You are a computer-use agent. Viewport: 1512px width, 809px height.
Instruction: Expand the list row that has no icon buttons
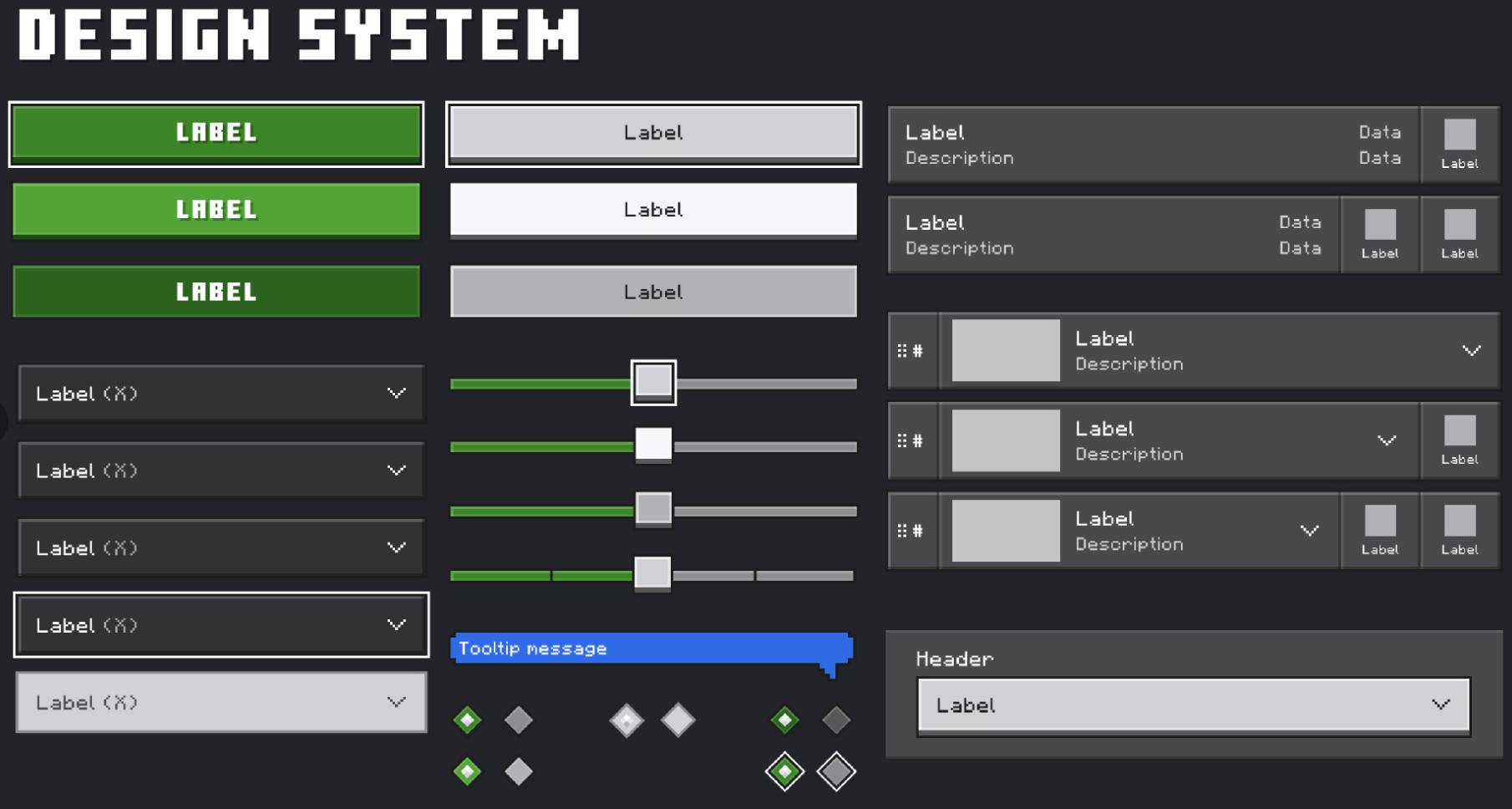(1471, 351)
